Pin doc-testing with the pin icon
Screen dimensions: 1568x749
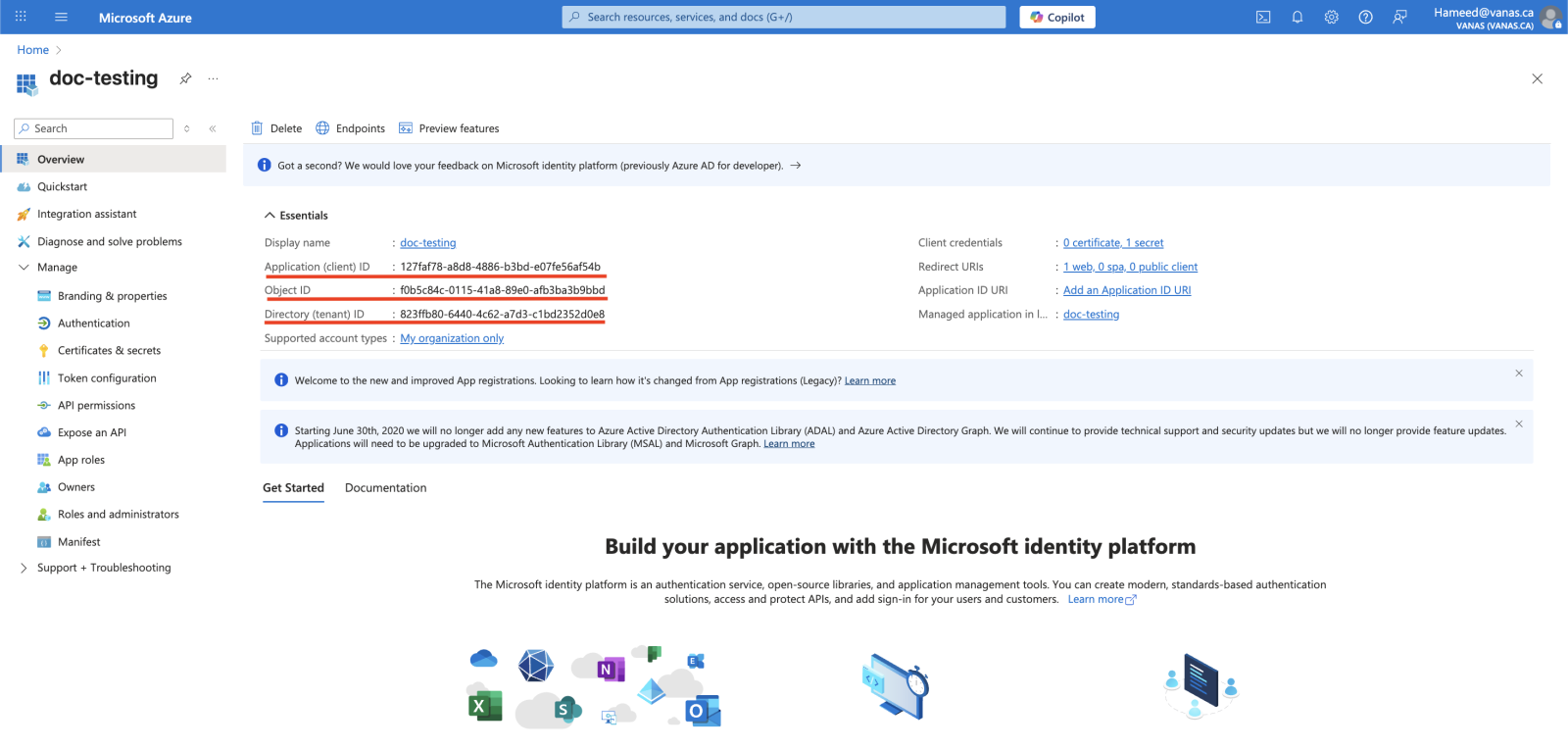click(x=185, y=78)
